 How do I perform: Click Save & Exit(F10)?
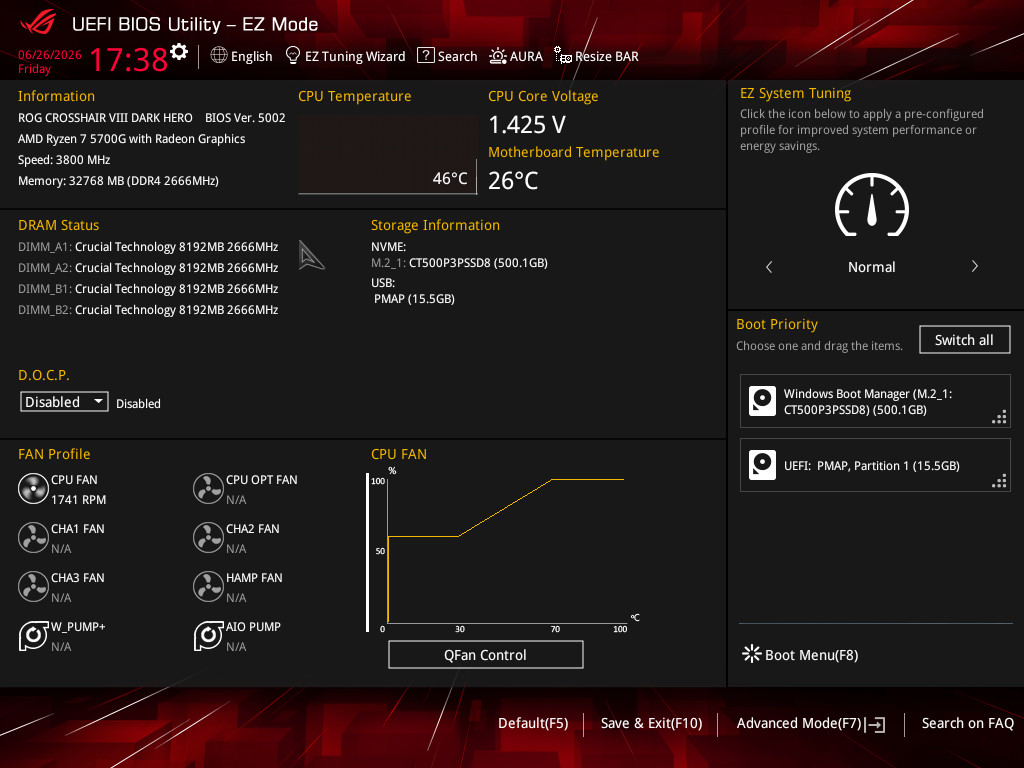[x=651, y=723]
